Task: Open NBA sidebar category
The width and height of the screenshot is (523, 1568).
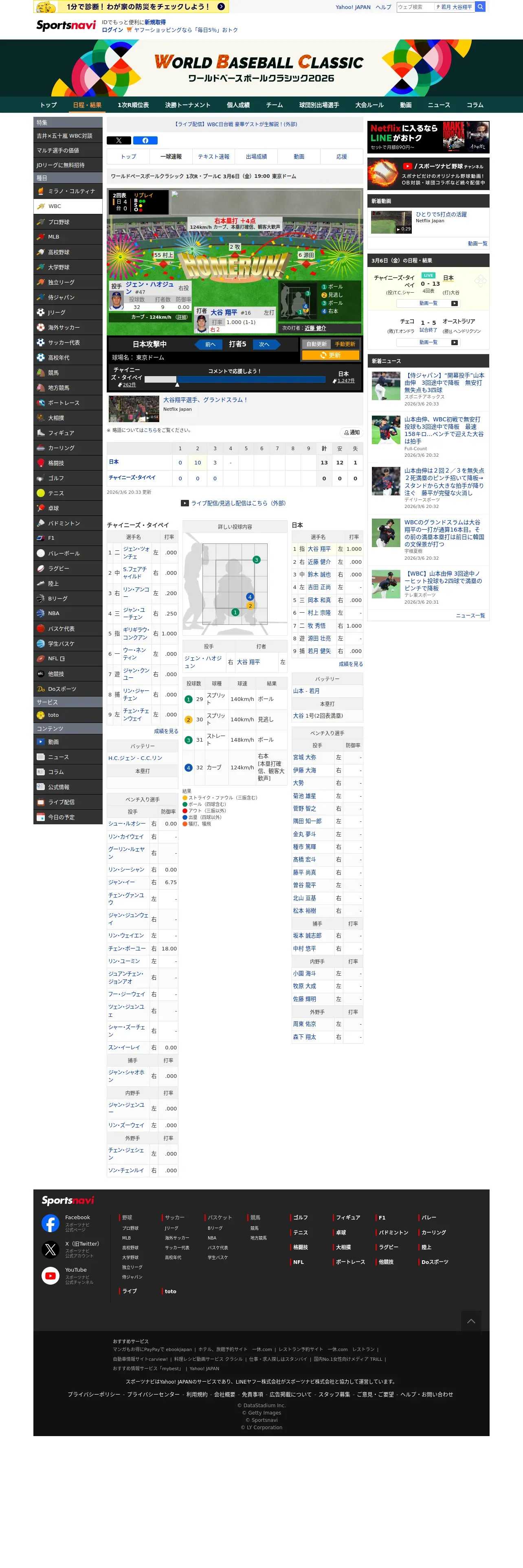Action: click(68, 613)
